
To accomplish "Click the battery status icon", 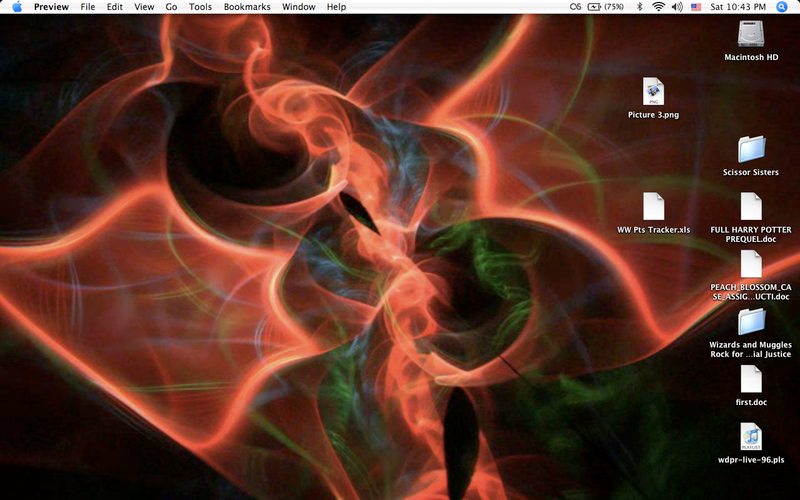I will click(x=594, y=7).
